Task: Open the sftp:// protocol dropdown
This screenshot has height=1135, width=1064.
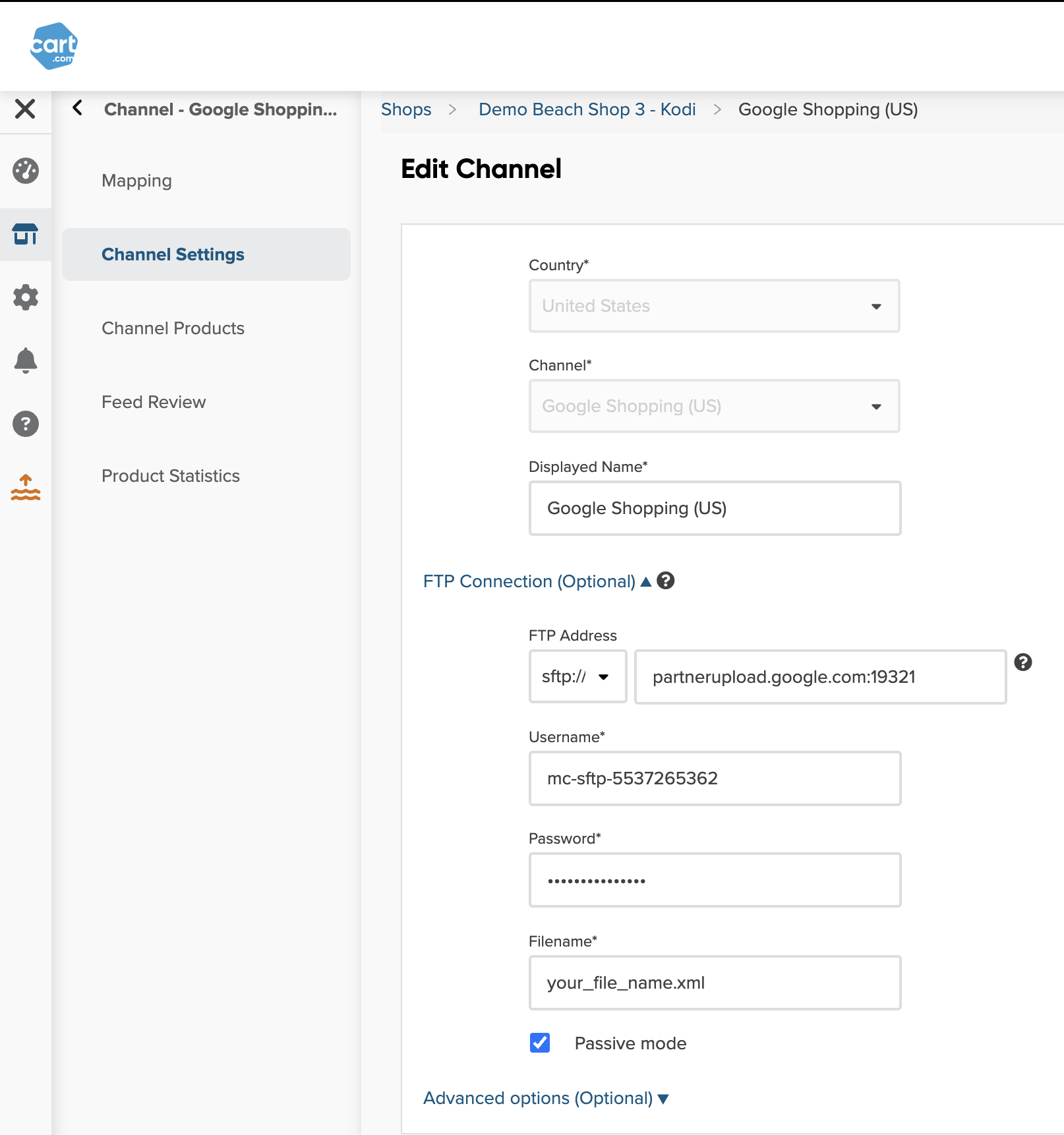Action: pos(578,676)
